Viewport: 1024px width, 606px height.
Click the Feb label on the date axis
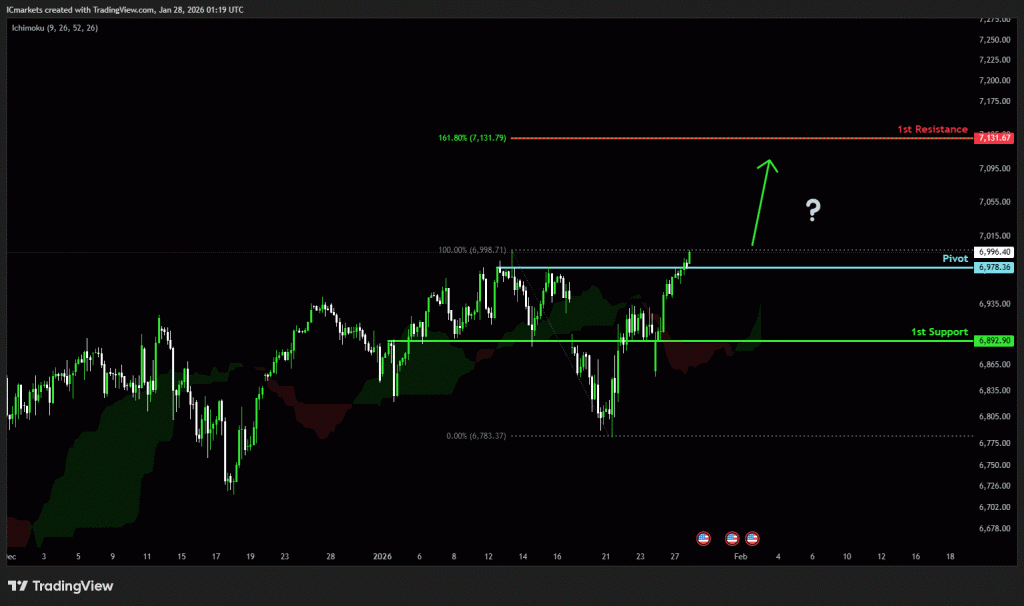739,555
